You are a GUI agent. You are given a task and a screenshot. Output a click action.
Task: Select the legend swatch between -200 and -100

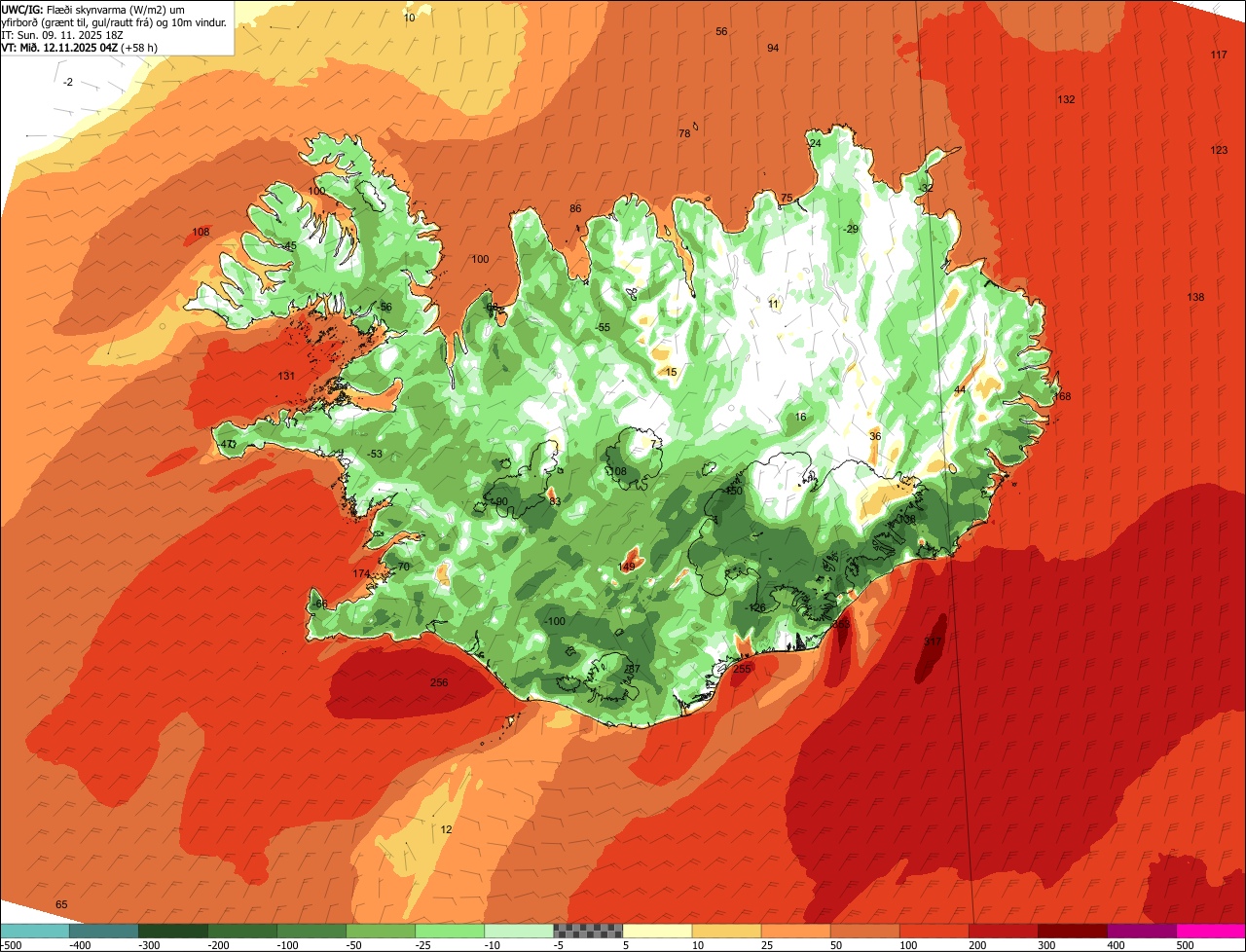click(242, 931)
